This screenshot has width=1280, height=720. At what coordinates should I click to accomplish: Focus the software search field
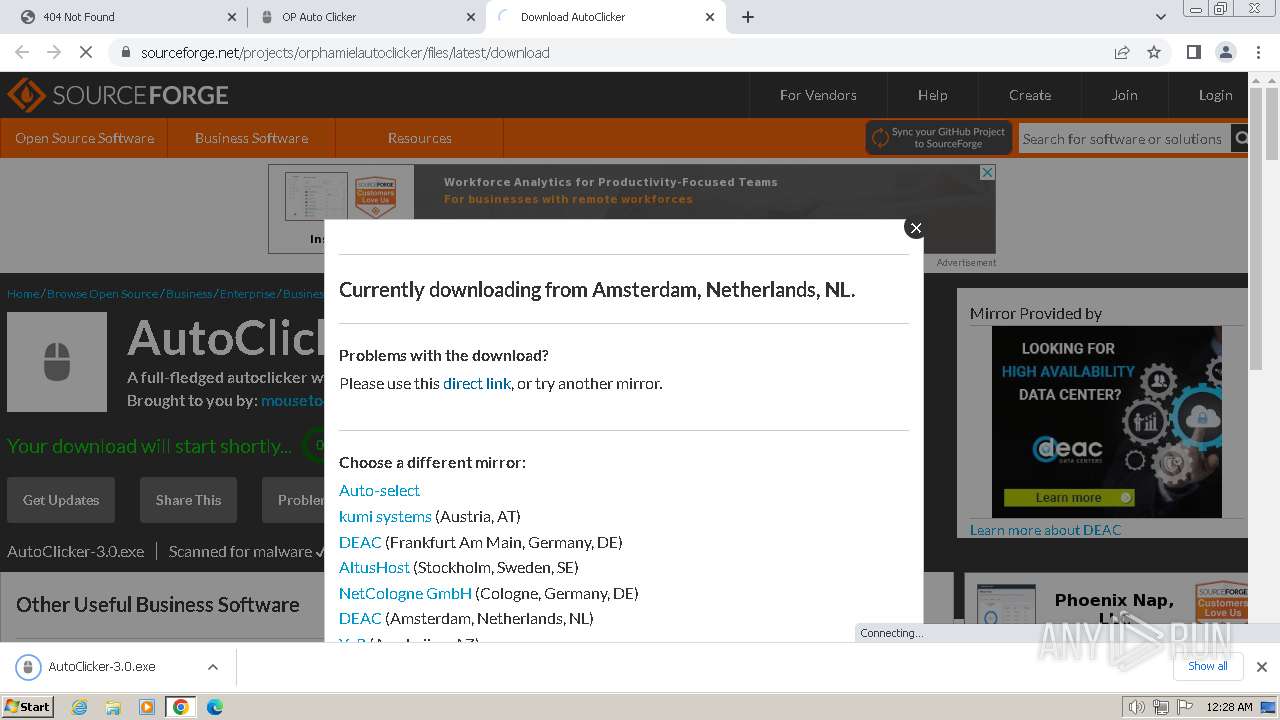(1124, 139)
